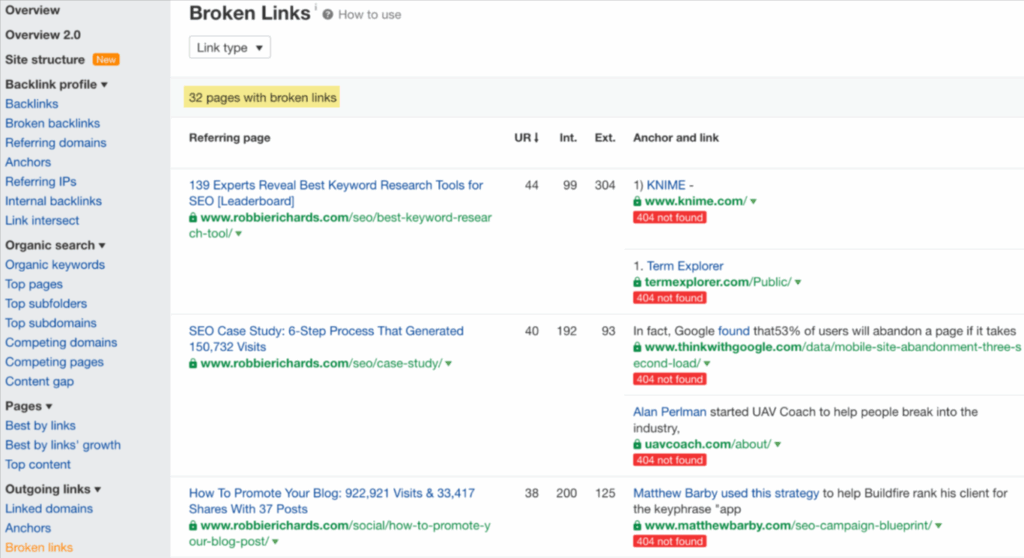Viewport: 1024px width, 558px height.
Task: Go to Overview 2.0 in the sidebar
Action: coord(43,35)
